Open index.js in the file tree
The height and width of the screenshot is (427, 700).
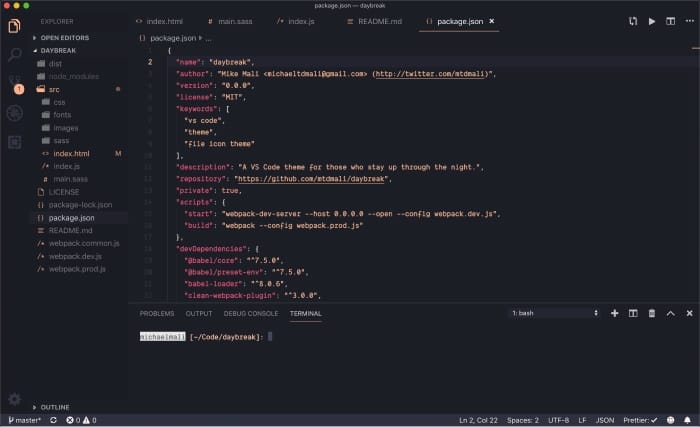66,166
